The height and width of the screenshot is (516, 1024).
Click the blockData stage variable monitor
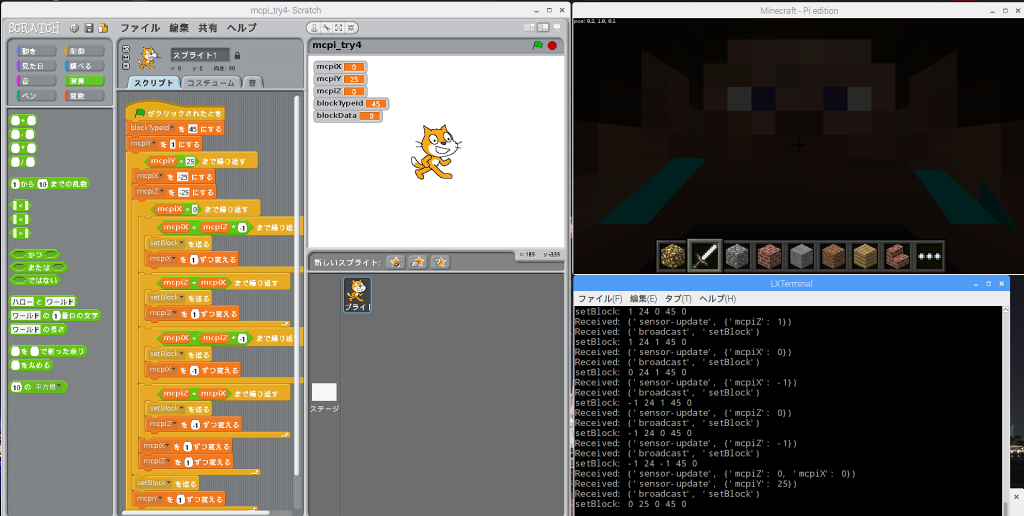(x=348, y=116)
